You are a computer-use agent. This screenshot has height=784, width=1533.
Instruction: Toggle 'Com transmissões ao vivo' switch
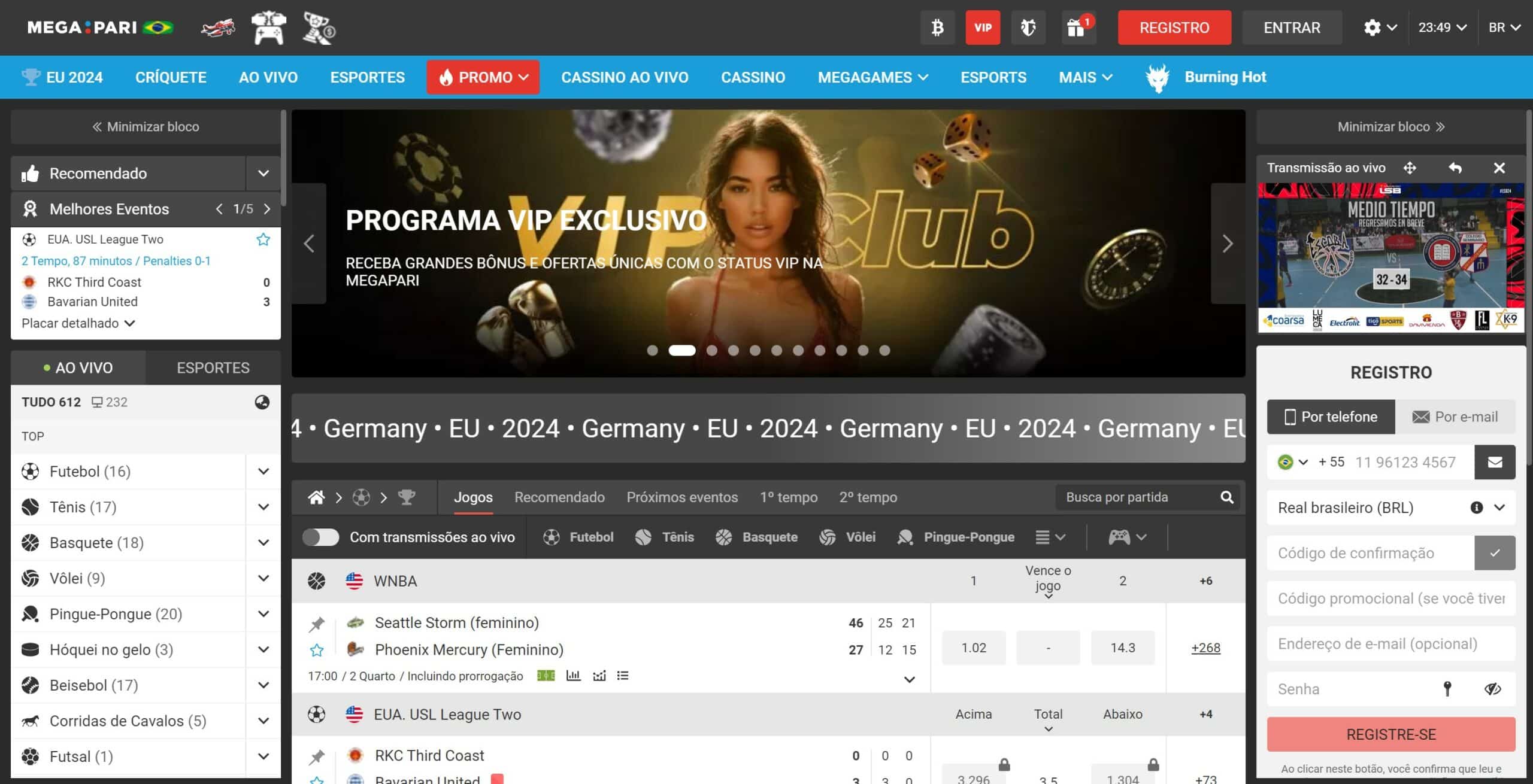pyautogui.click(x=320, y=537)
